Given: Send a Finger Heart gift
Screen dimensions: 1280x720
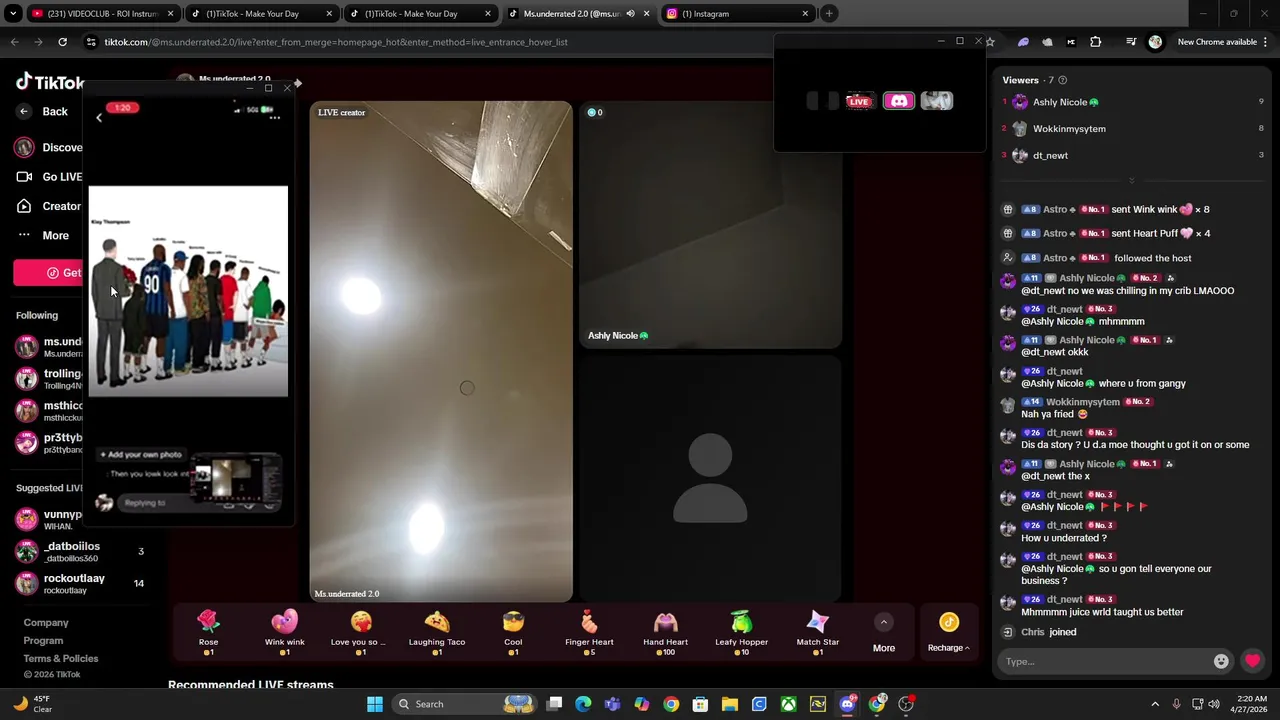Looking at the screenshot, I should (589, 632).
